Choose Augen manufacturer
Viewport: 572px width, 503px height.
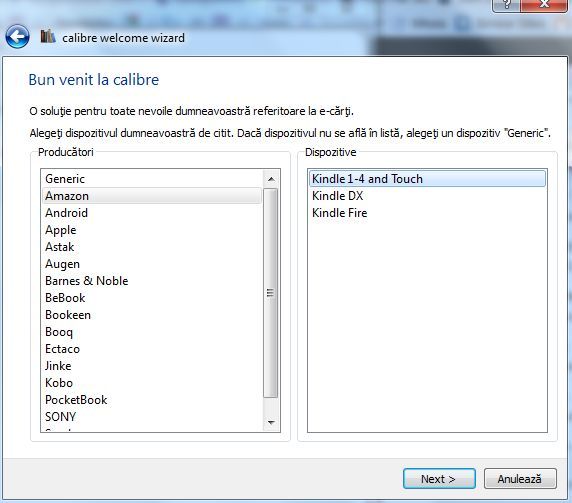tap(152, 264)
